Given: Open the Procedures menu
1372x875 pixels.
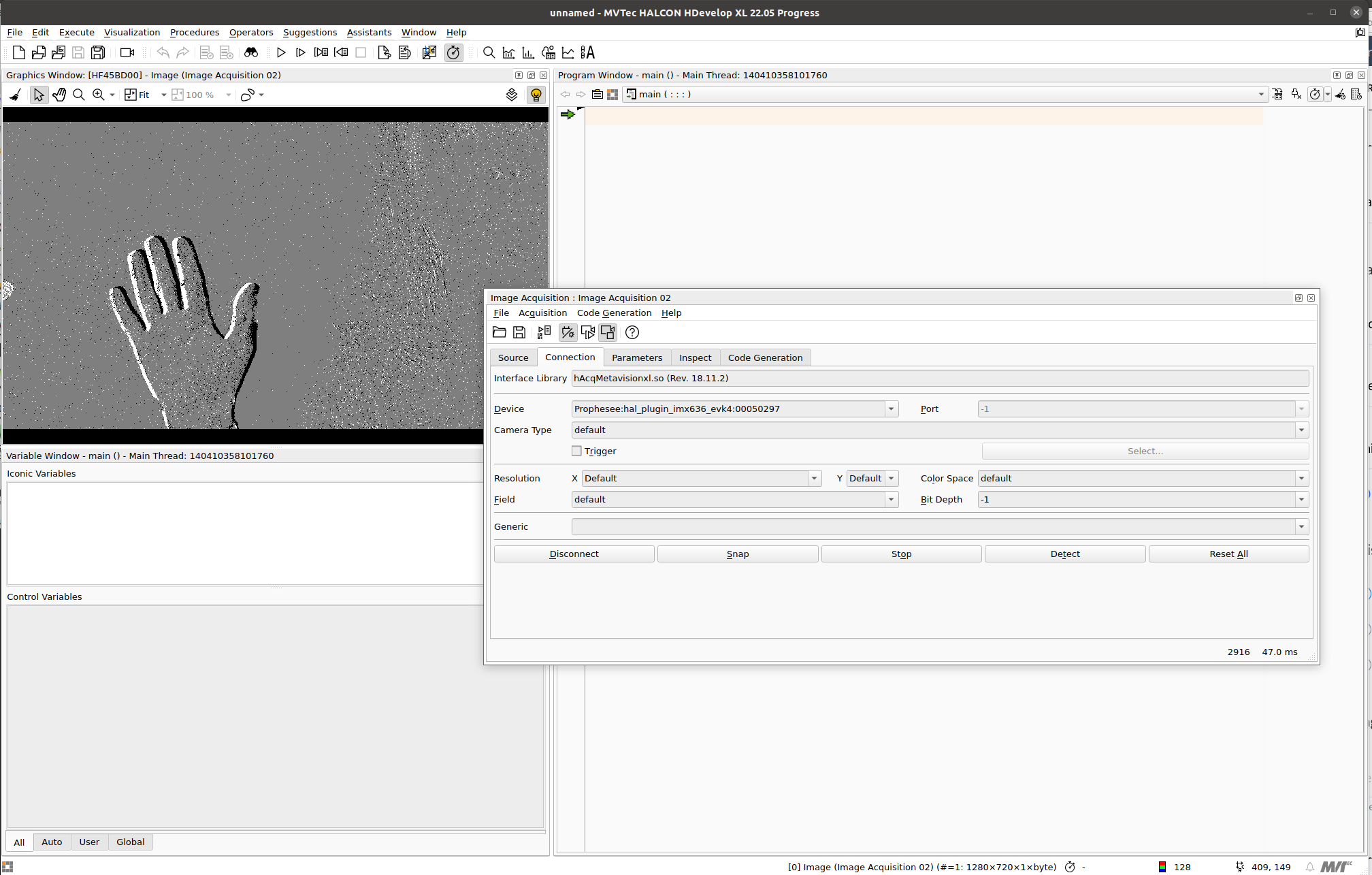Looking at the screenshot, I should coord(195,32).
